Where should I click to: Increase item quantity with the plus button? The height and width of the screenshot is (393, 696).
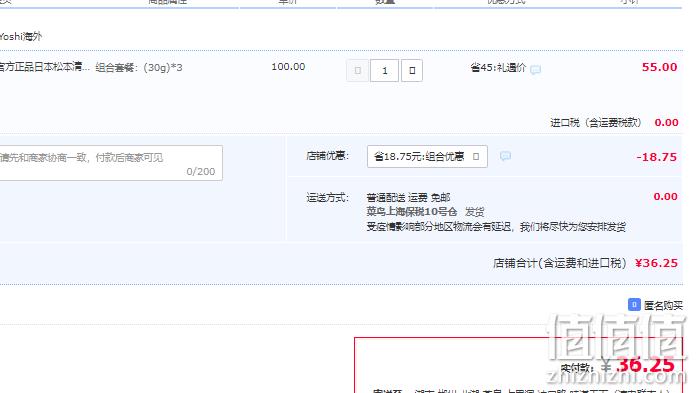pyautogui.click(x=412, y=71)
